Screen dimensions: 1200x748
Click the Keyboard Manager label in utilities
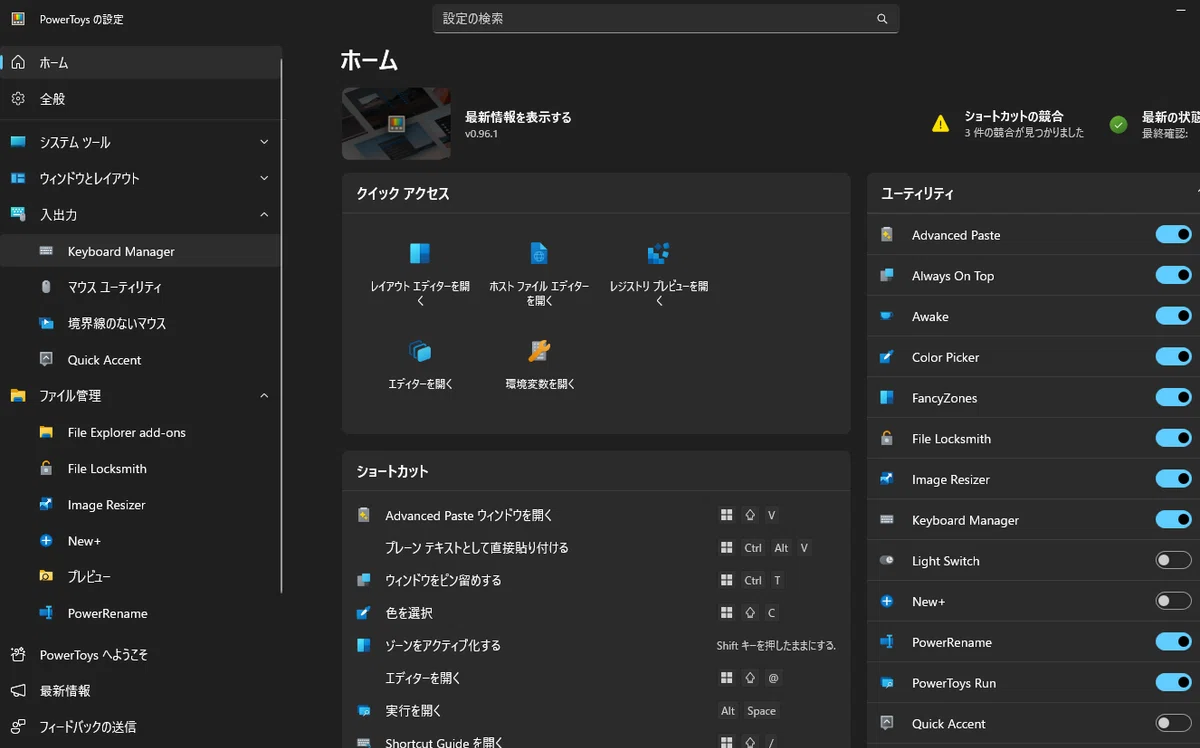click(x=965, y=520)
